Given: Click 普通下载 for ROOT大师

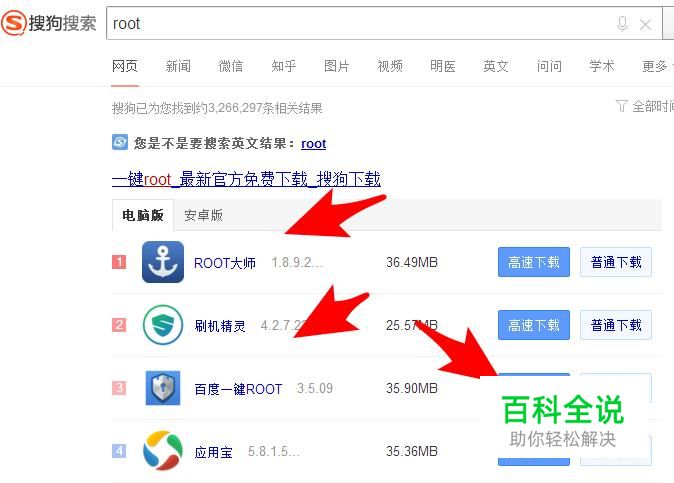Looking at the screenshot, I should (x=616, y=262).
